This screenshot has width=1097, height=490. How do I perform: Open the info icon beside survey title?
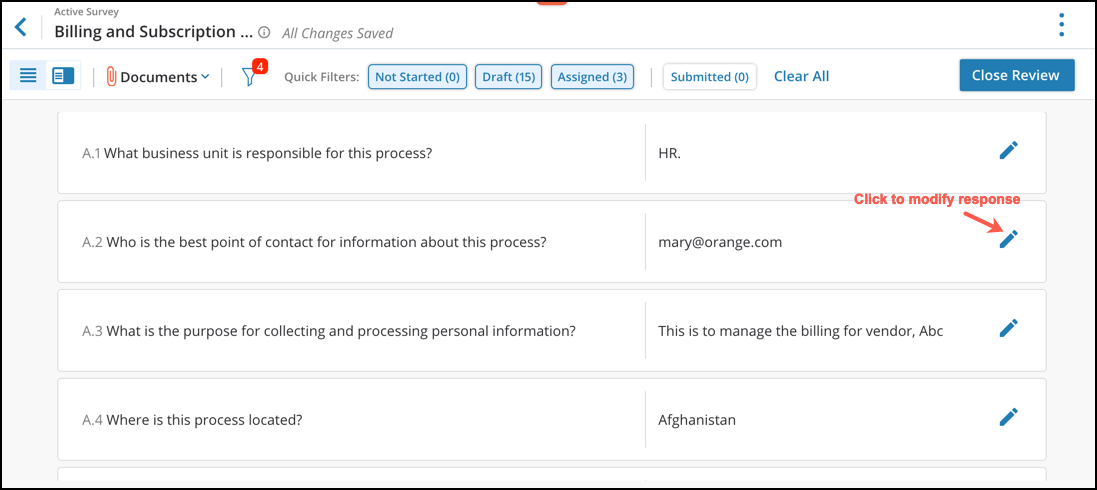pos(264,32)
